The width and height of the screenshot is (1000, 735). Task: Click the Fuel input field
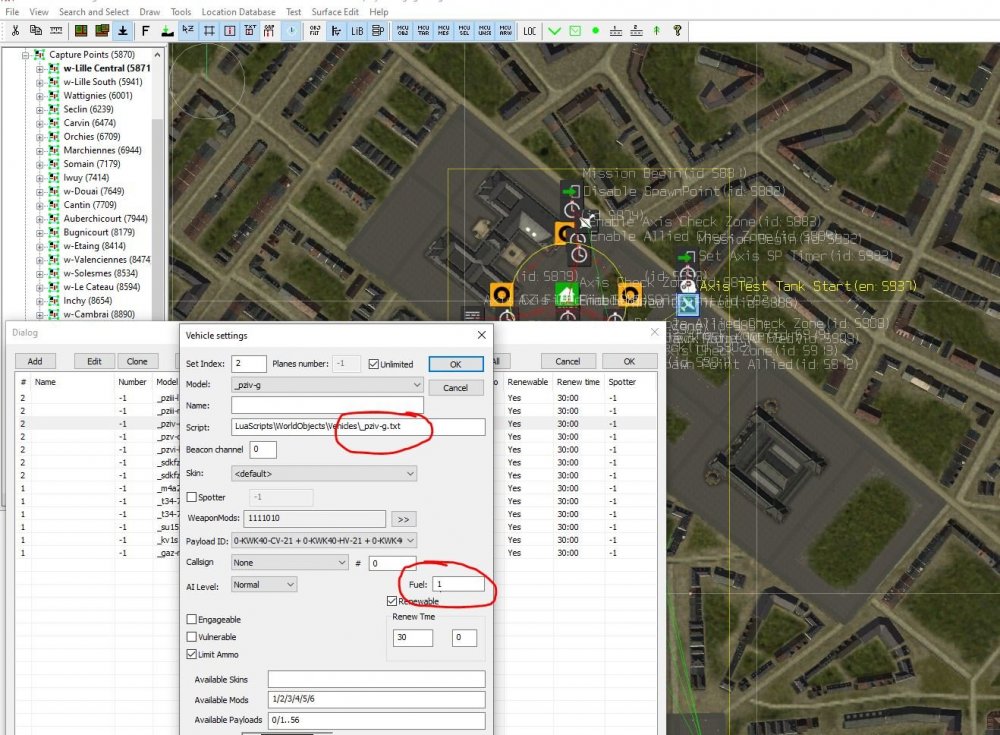coord(459,583)
